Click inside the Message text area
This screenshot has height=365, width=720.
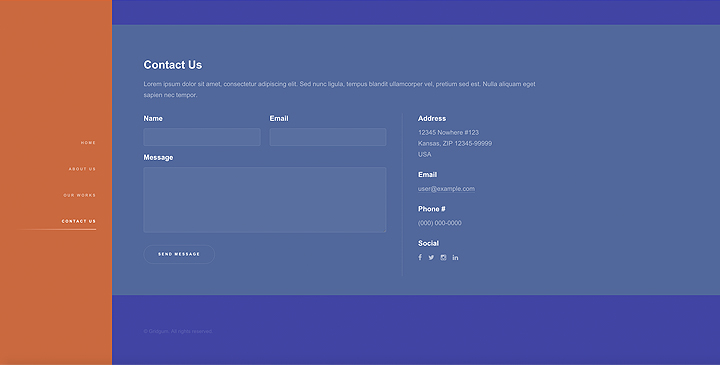coord(265,200)
